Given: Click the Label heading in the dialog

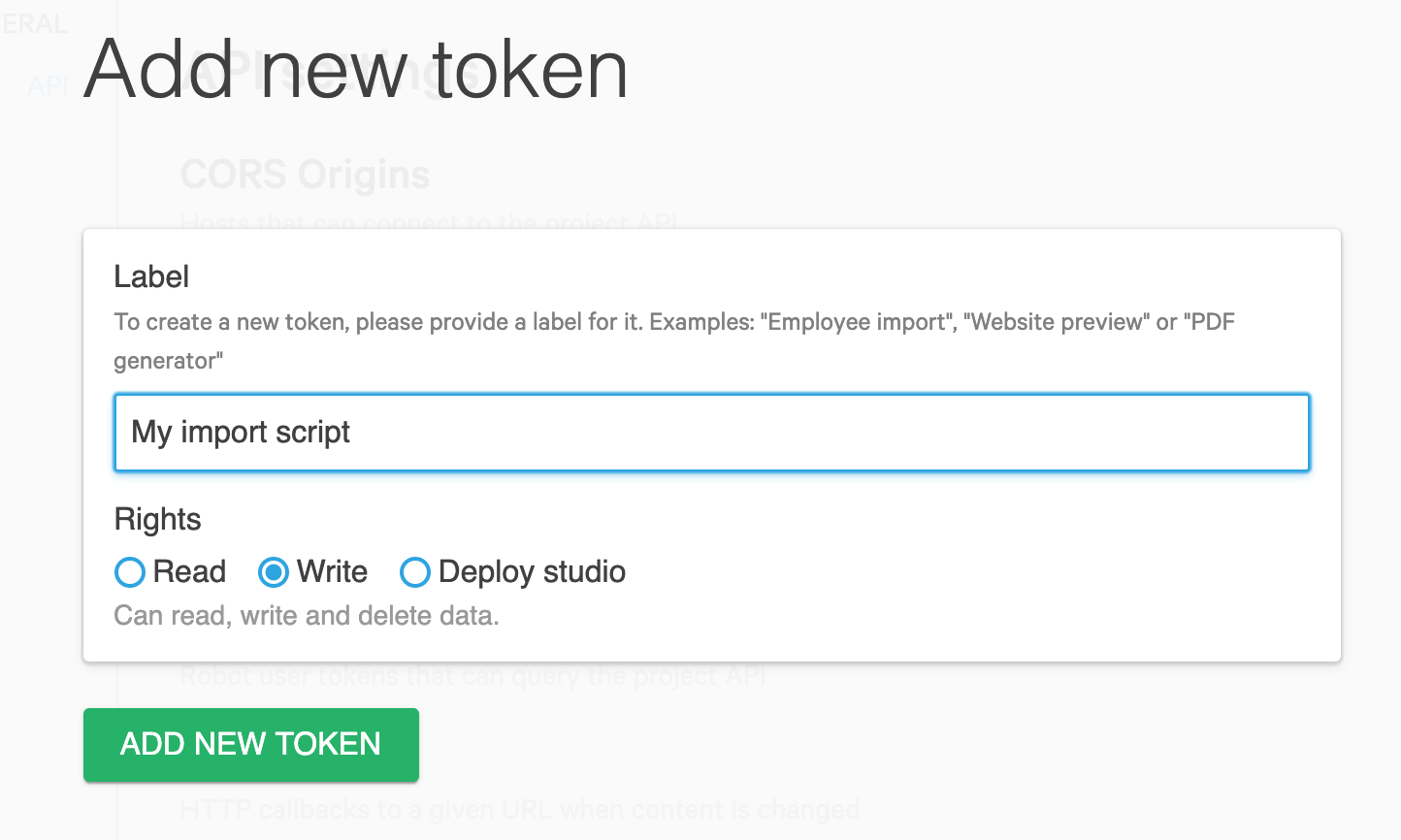Looking at the screenshot, I should tap(151, 277).
